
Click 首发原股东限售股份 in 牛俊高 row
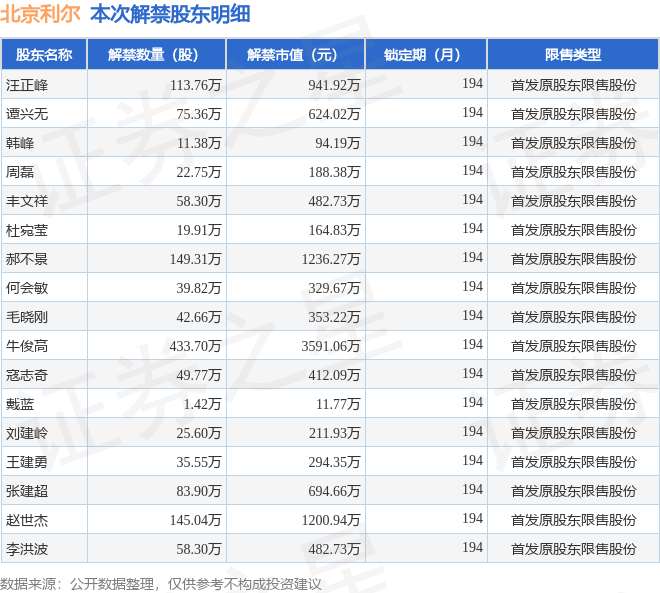(573, 346)
